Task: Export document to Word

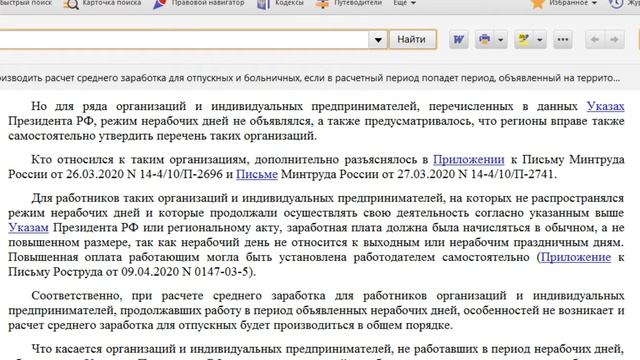Action: (x=458, y=40)
